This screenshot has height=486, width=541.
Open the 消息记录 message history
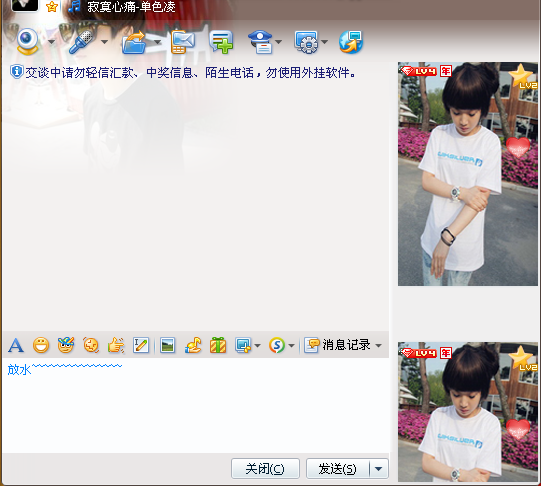(x=337, y=345)
